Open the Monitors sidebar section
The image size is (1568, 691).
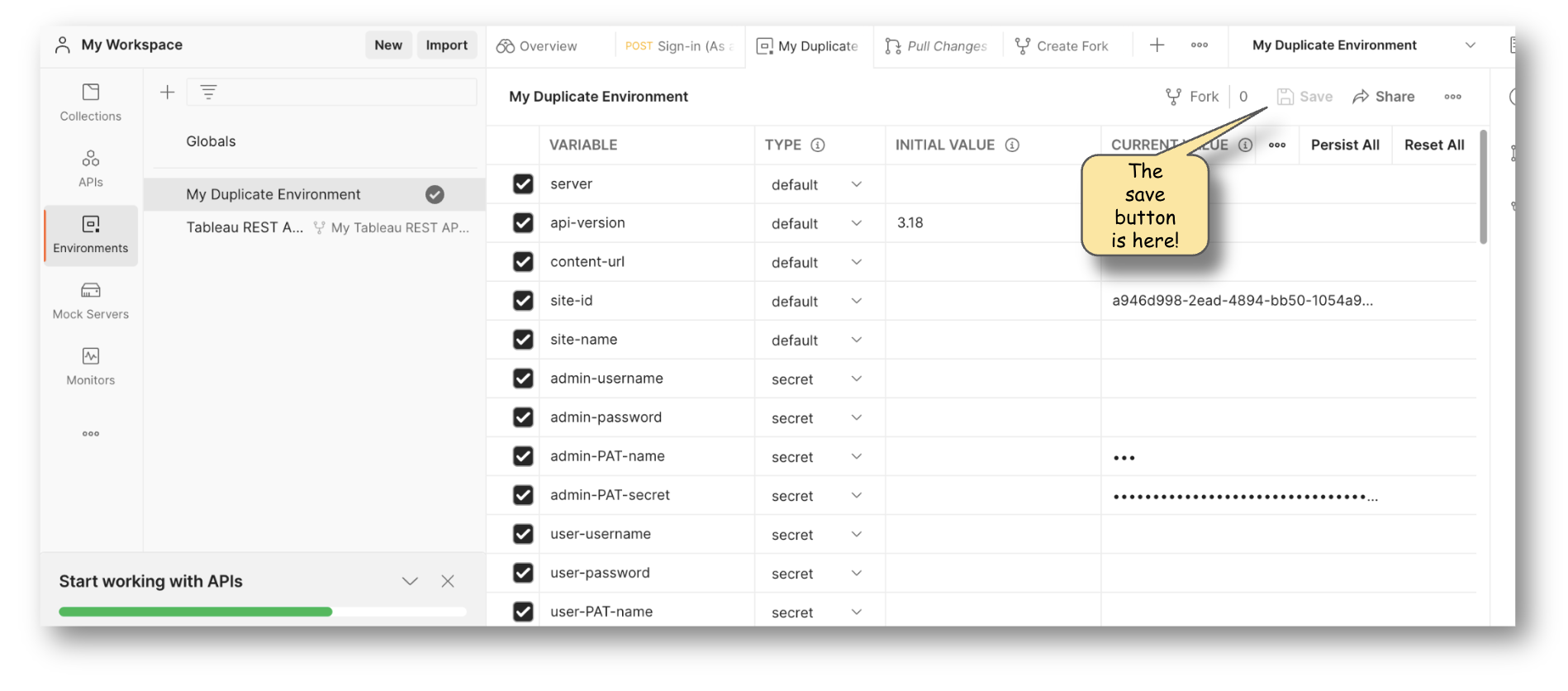(x=90, y=367)
